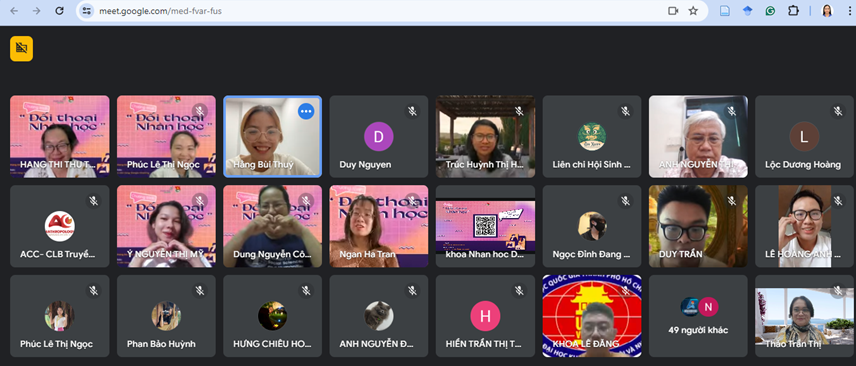The image size is (856, 366).
Task: Click the name label Phan Bảo Huỳnh
Action: [x=161, y=344]
